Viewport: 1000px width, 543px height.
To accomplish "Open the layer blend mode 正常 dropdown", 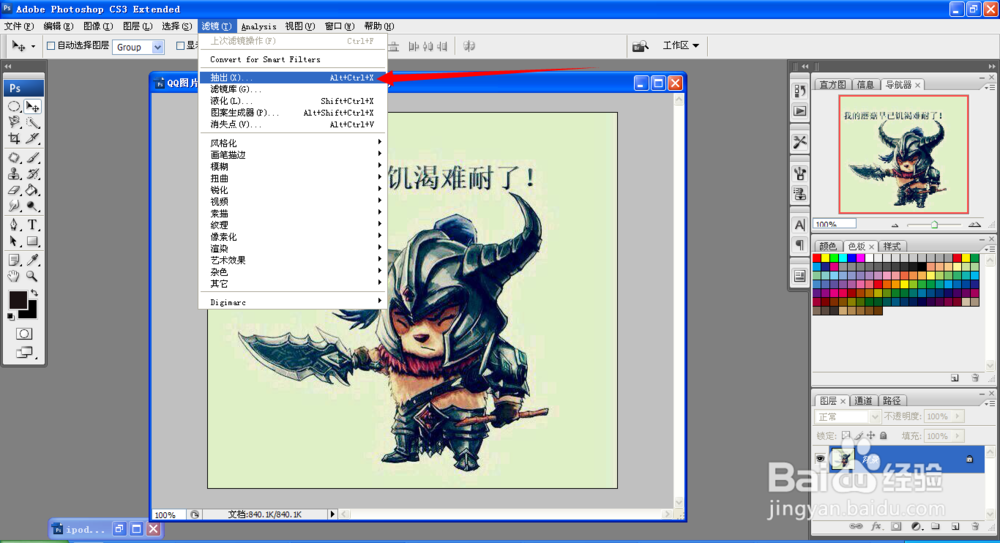I will (x=848, y=417).
